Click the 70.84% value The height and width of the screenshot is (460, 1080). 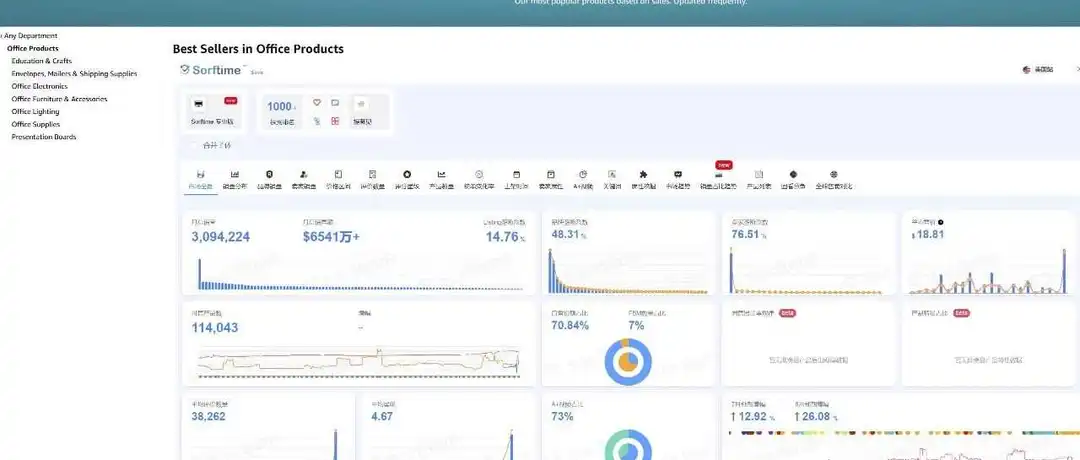570,326
